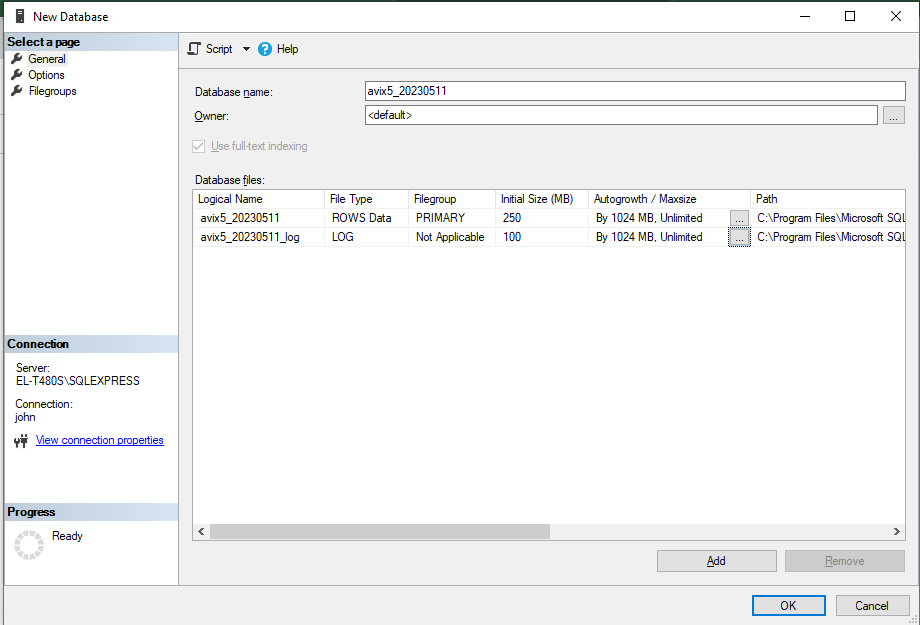The height and width of the screenshot is (625, 920).
Task: Click the Help icon in the toolbar
Action: [x=265, y=49]
